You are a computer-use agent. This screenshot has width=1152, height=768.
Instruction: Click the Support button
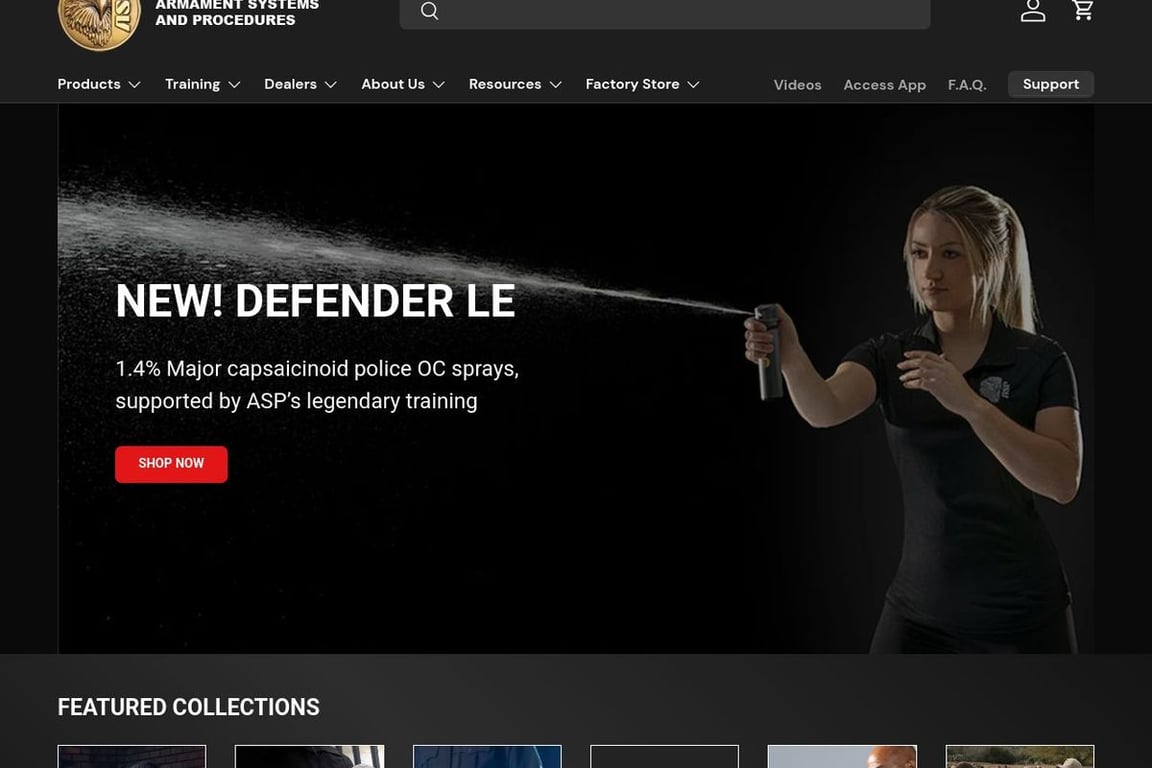point(1051,85)
